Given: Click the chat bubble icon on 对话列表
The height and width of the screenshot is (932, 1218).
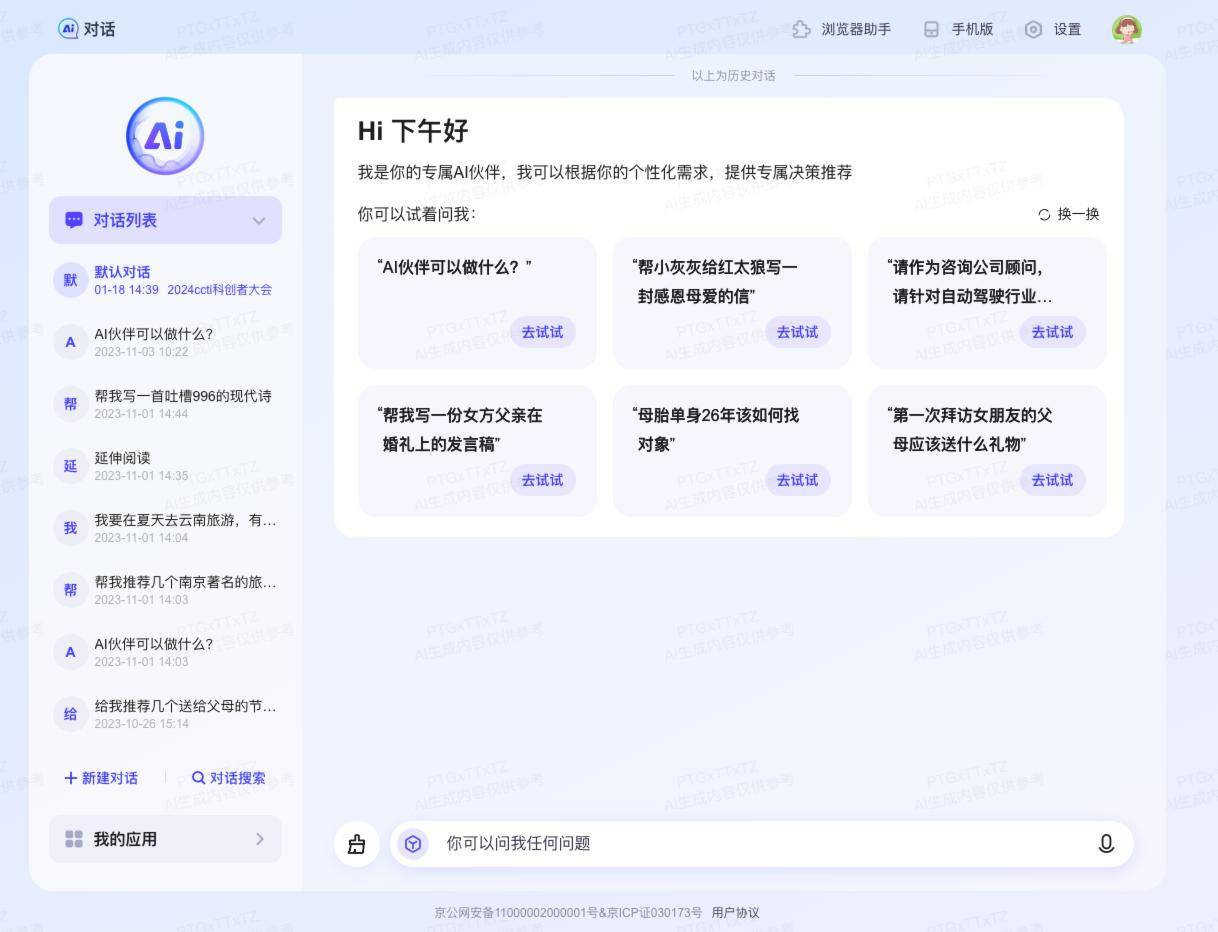Looking at the screenshot, I should [73, 220].
